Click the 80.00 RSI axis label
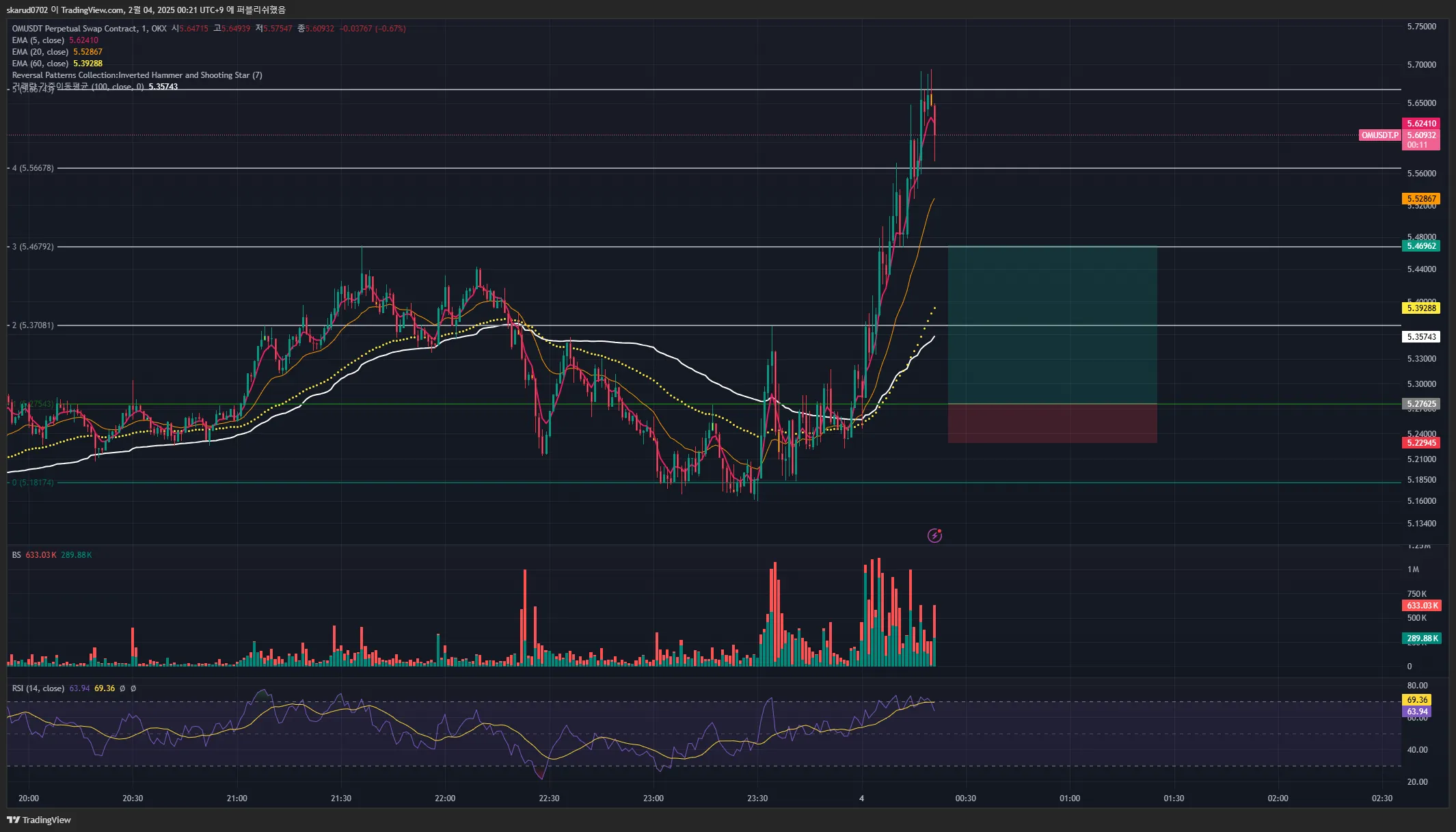The height and width of the screenshot is (832, 1456). click(x=1418, y=686)
